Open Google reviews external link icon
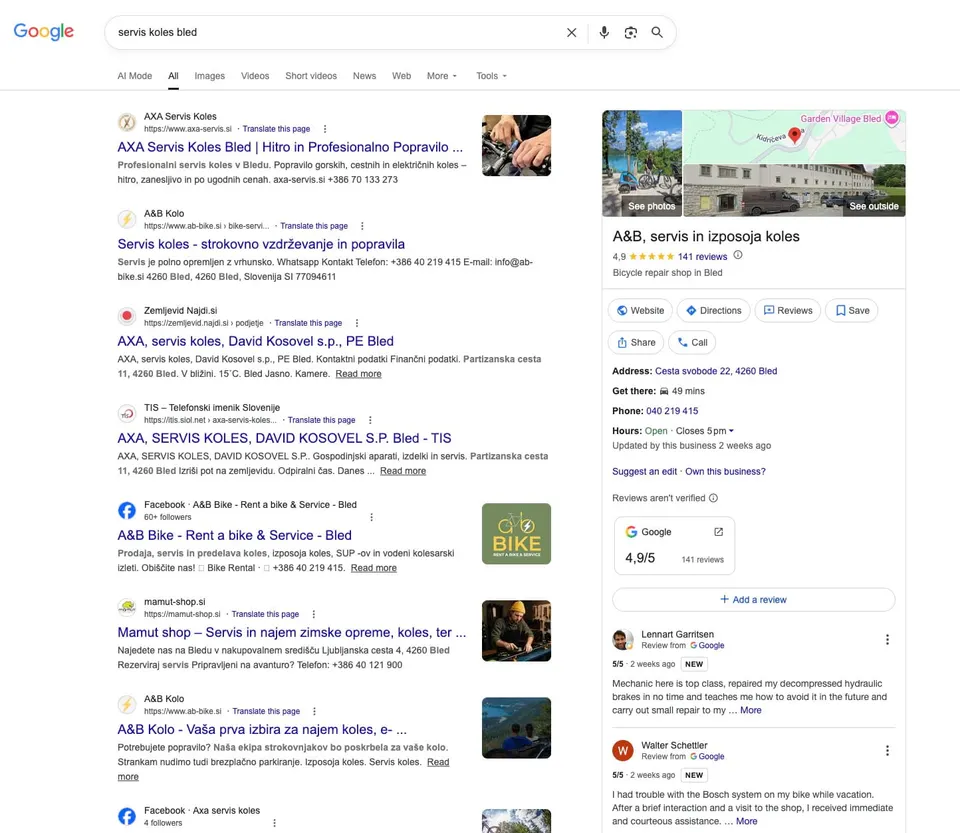This screenshot has height=833, width=960. [x=719, y=532]
